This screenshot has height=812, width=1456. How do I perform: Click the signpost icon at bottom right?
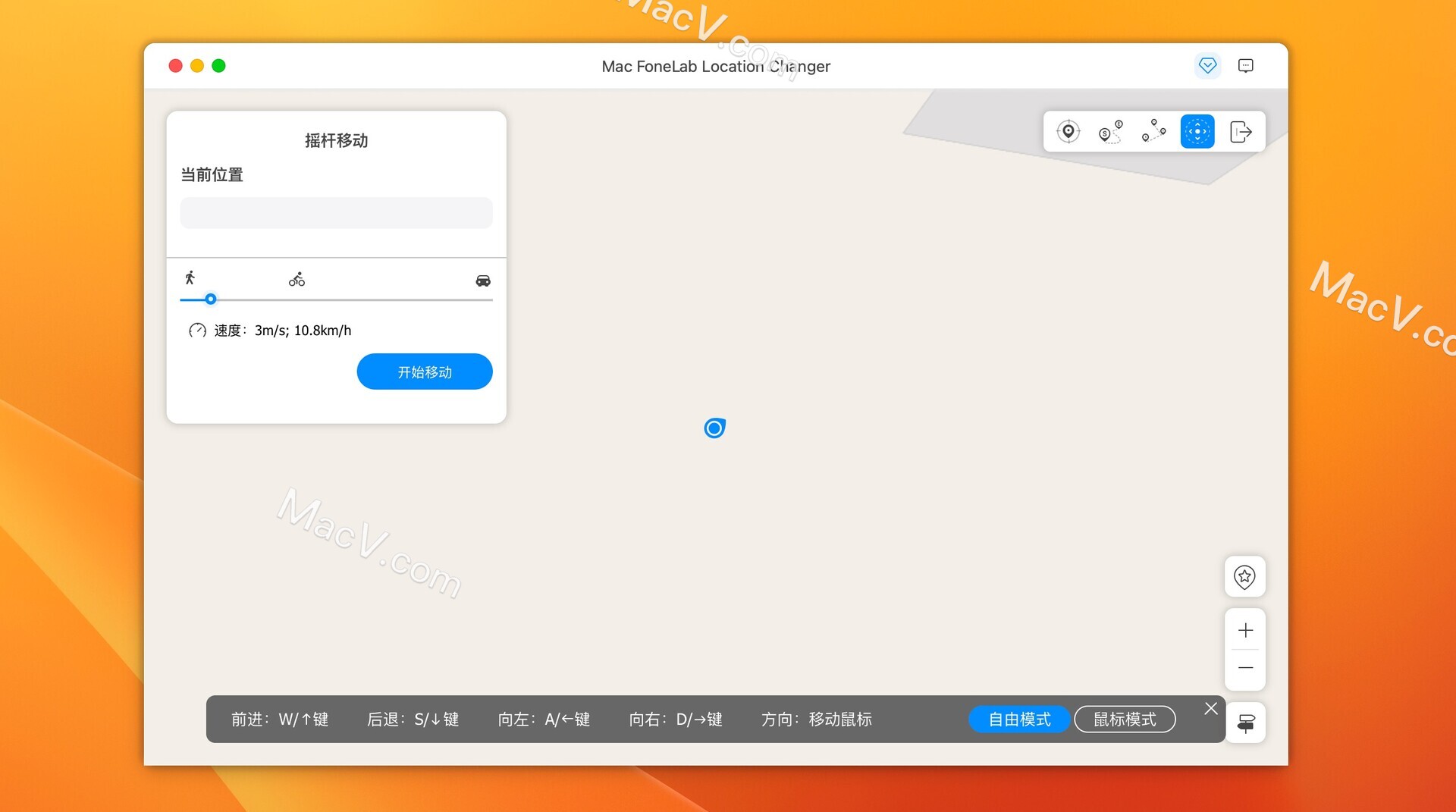(x=1245, y=723)
